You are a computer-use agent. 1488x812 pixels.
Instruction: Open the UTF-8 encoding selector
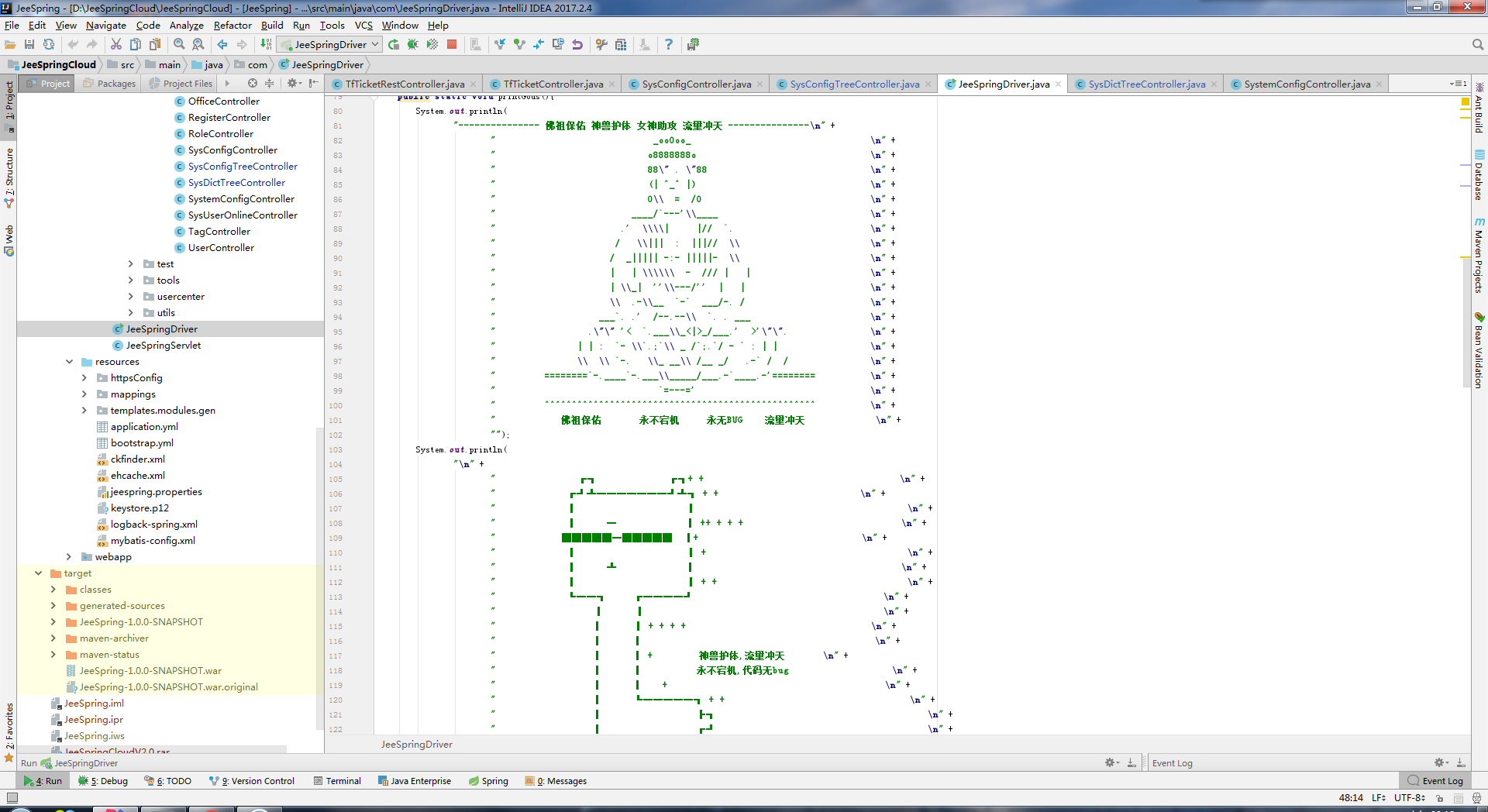coord(1409,798)
